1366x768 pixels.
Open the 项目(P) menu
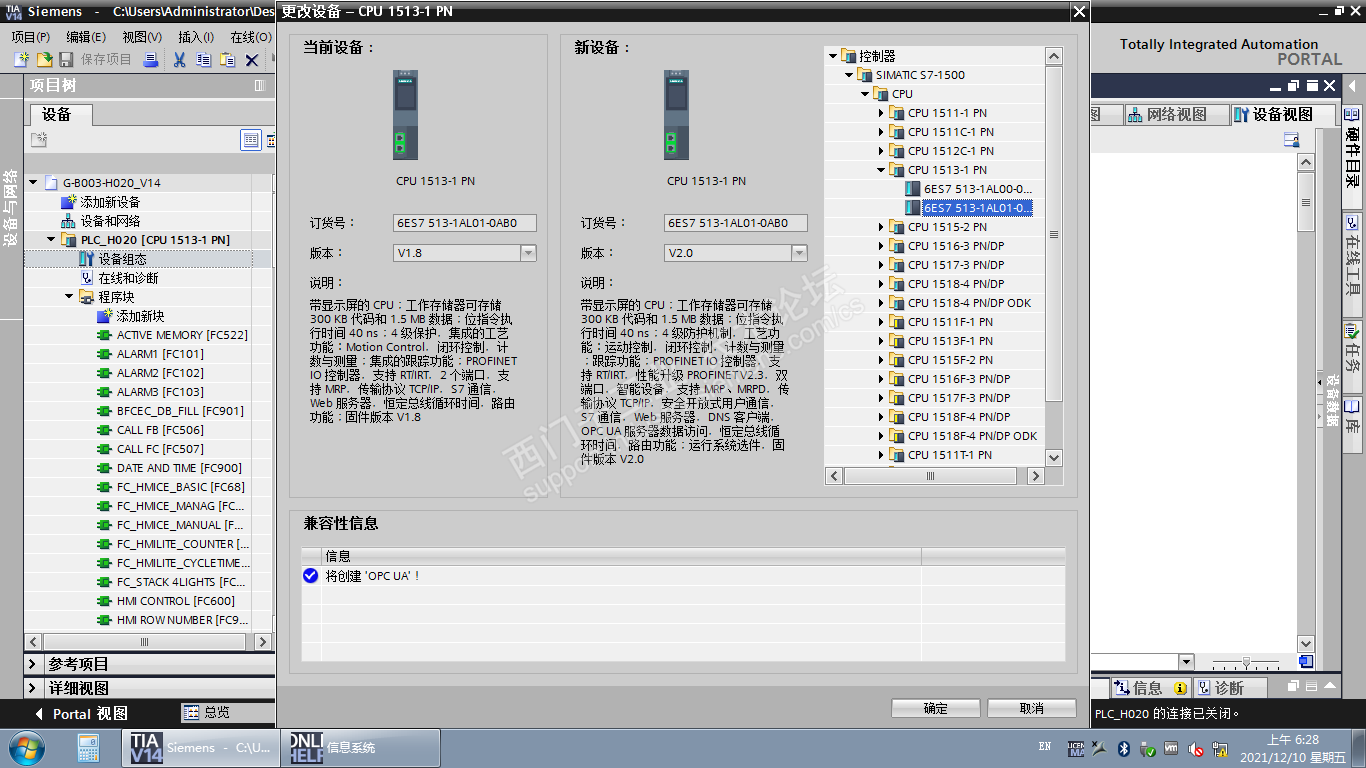31,37
